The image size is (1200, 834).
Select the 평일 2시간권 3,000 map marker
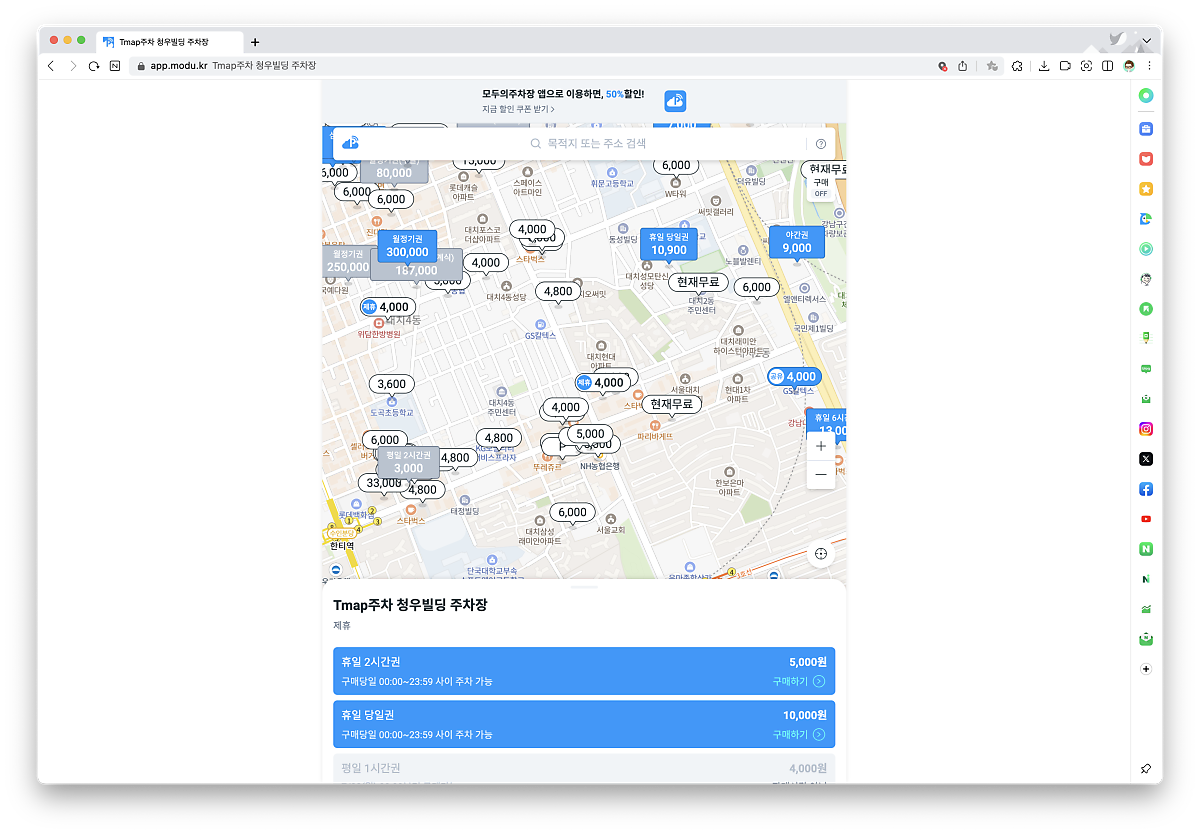(408, 462)
